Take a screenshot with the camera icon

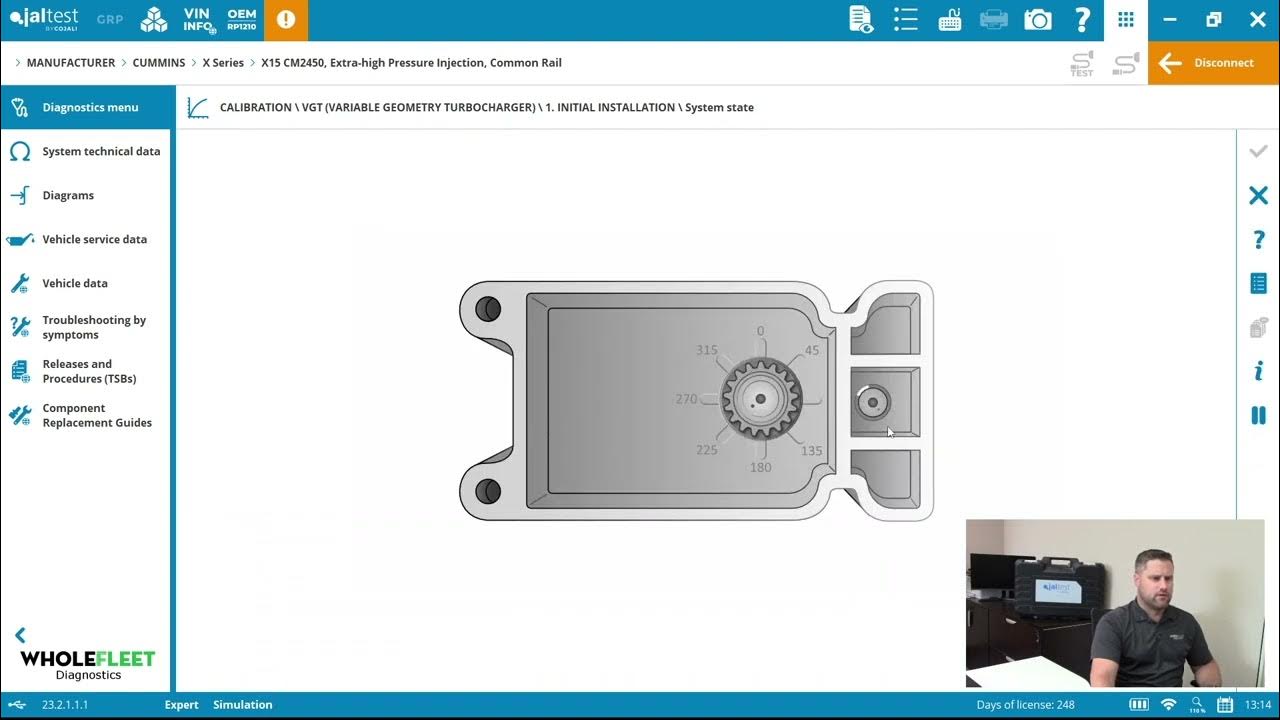pos(1038,20)
